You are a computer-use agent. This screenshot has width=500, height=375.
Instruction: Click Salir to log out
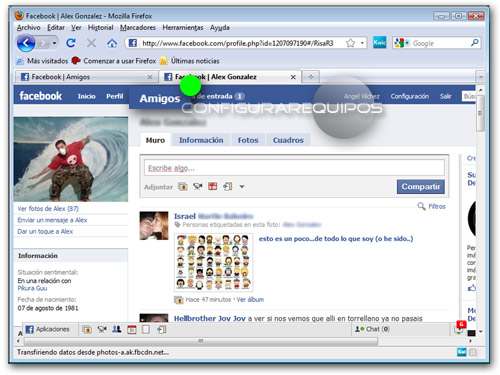click(x=445, y=96)
